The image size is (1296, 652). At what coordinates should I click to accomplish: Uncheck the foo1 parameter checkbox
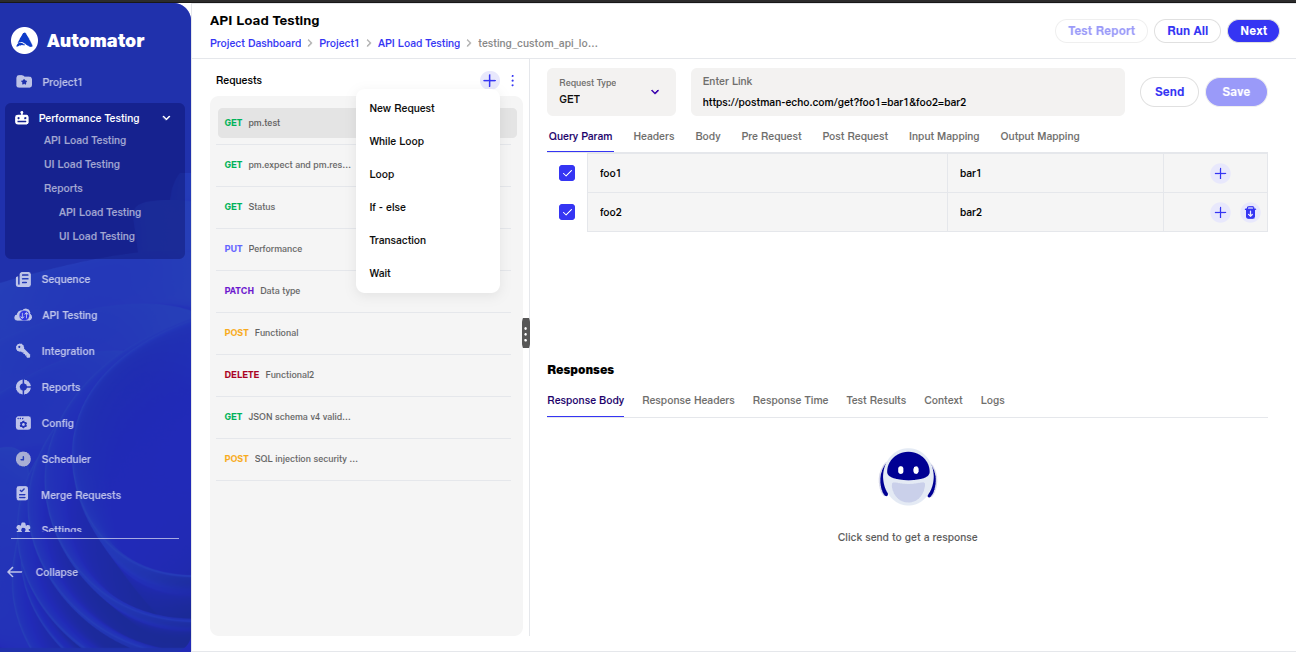coord(567,173)
